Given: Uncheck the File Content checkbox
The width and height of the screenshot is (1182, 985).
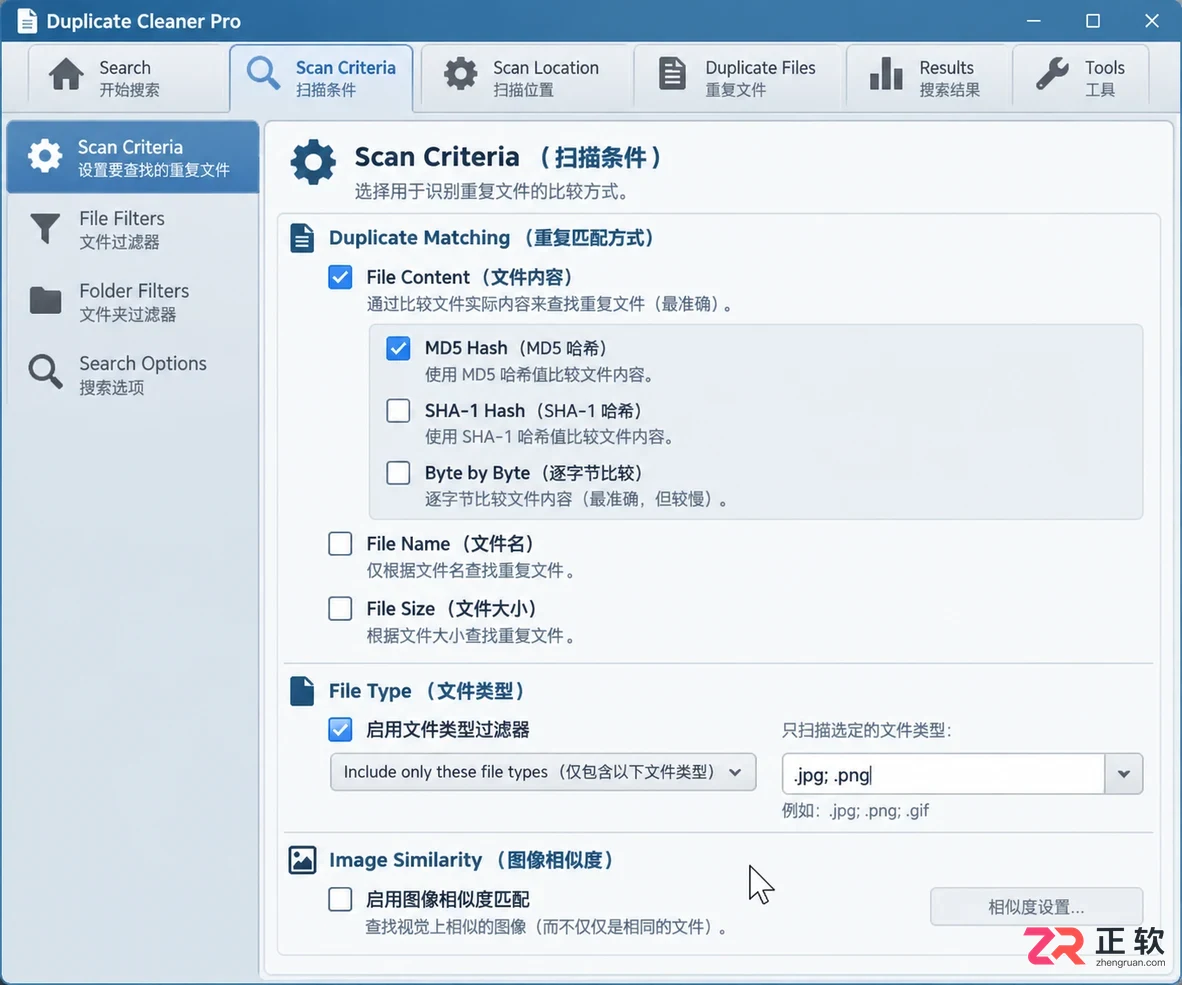Looking at the screenshot, I should coord(340,277).
